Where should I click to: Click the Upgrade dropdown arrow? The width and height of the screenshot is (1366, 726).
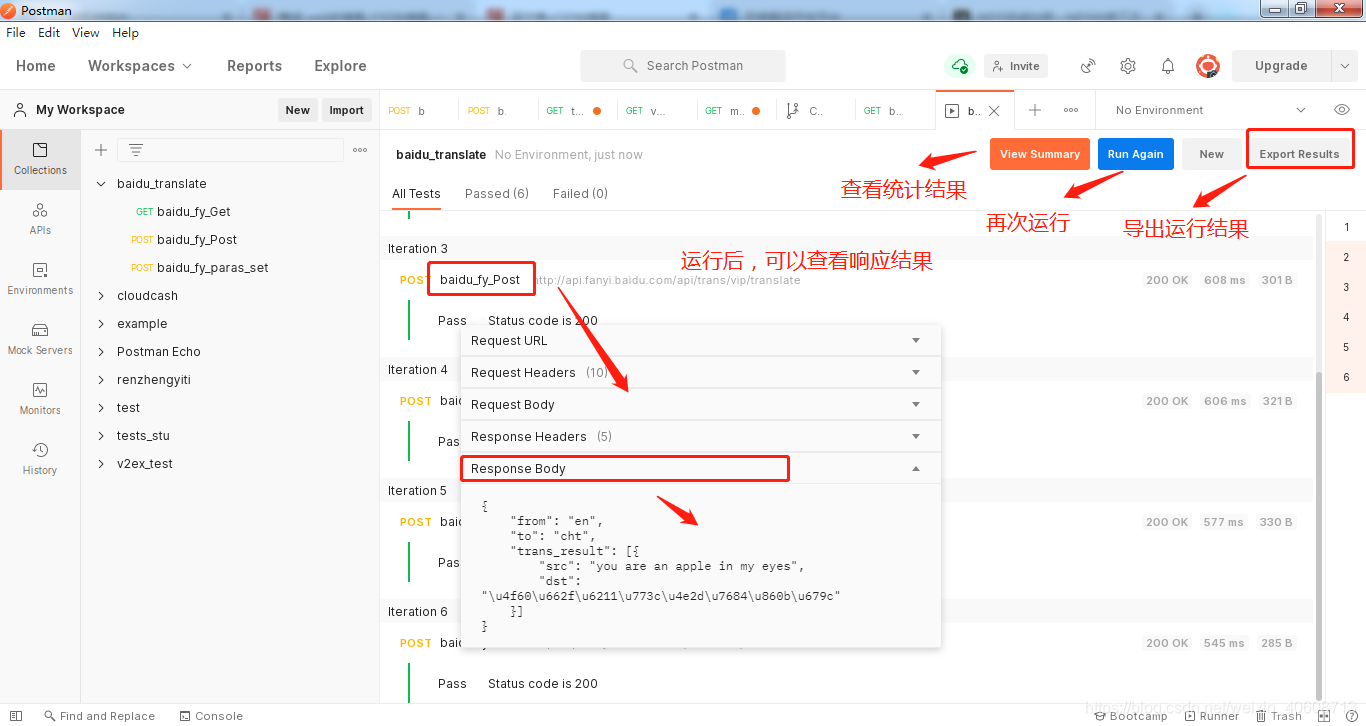[1344, 66]
